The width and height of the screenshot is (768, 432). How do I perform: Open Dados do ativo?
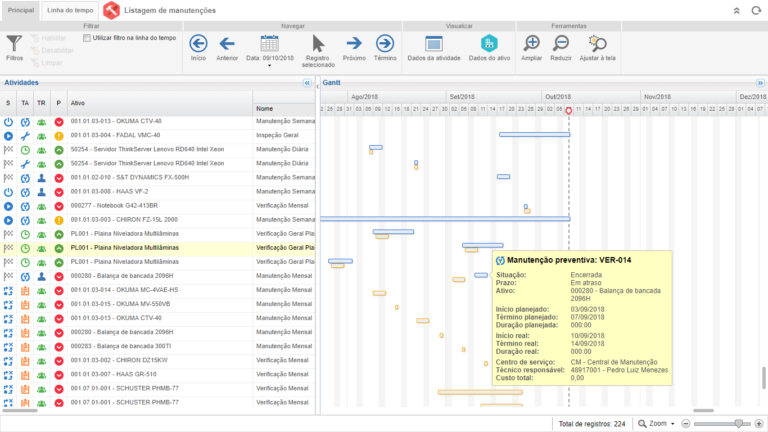[489, 47]
